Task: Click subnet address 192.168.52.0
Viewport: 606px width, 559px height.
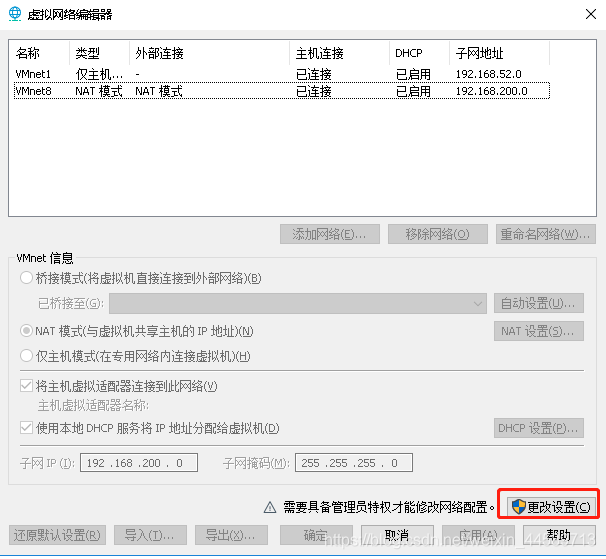Action: coord(489,74)
